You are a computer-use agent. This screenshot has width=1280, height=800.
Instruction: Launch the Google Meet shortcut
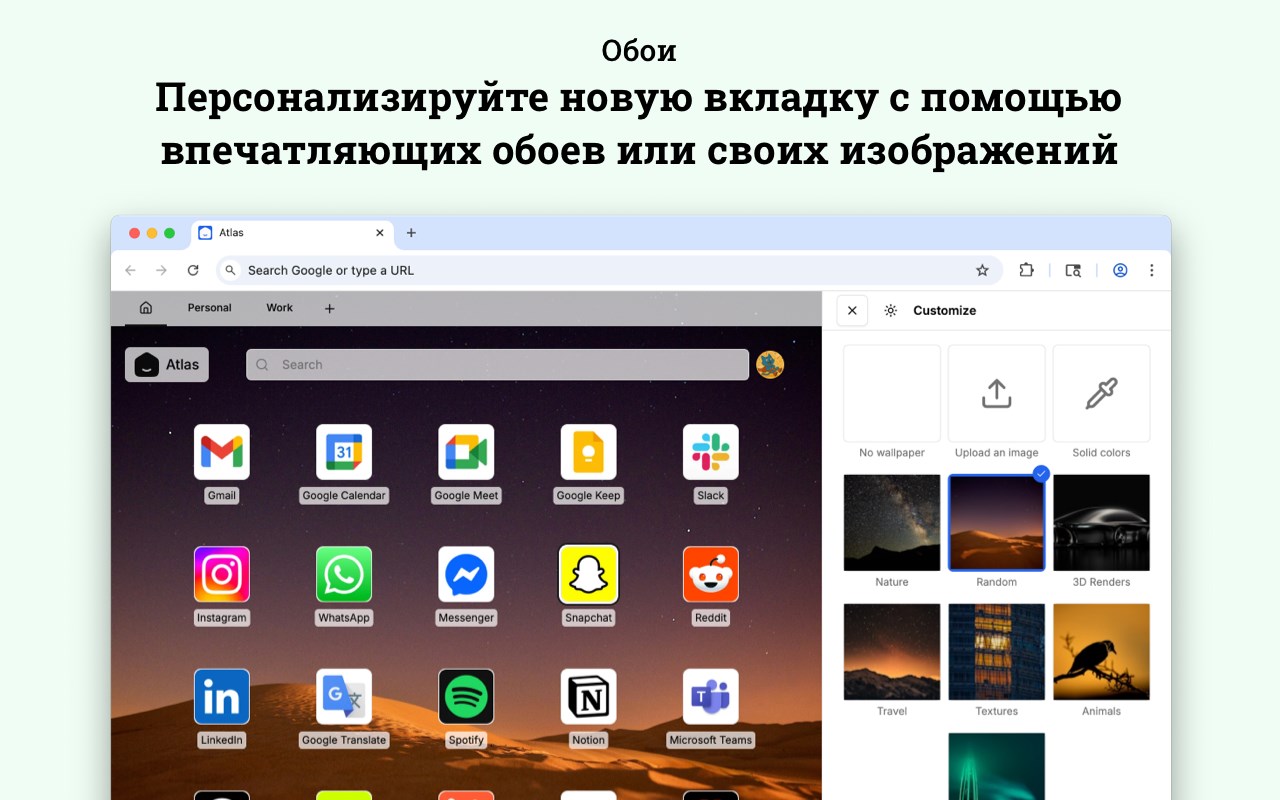point(466,452)
